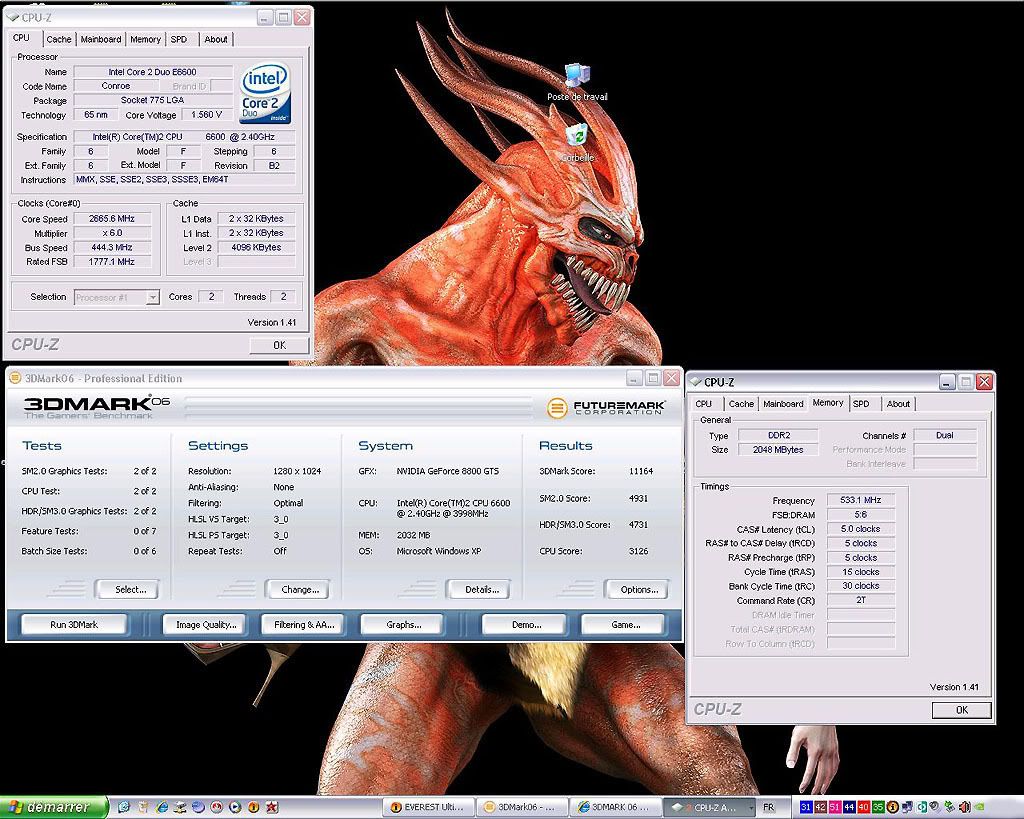Switch to Mainboard tab in CPU-Z processor window
Screen dimensions: 1024x819
101,39
